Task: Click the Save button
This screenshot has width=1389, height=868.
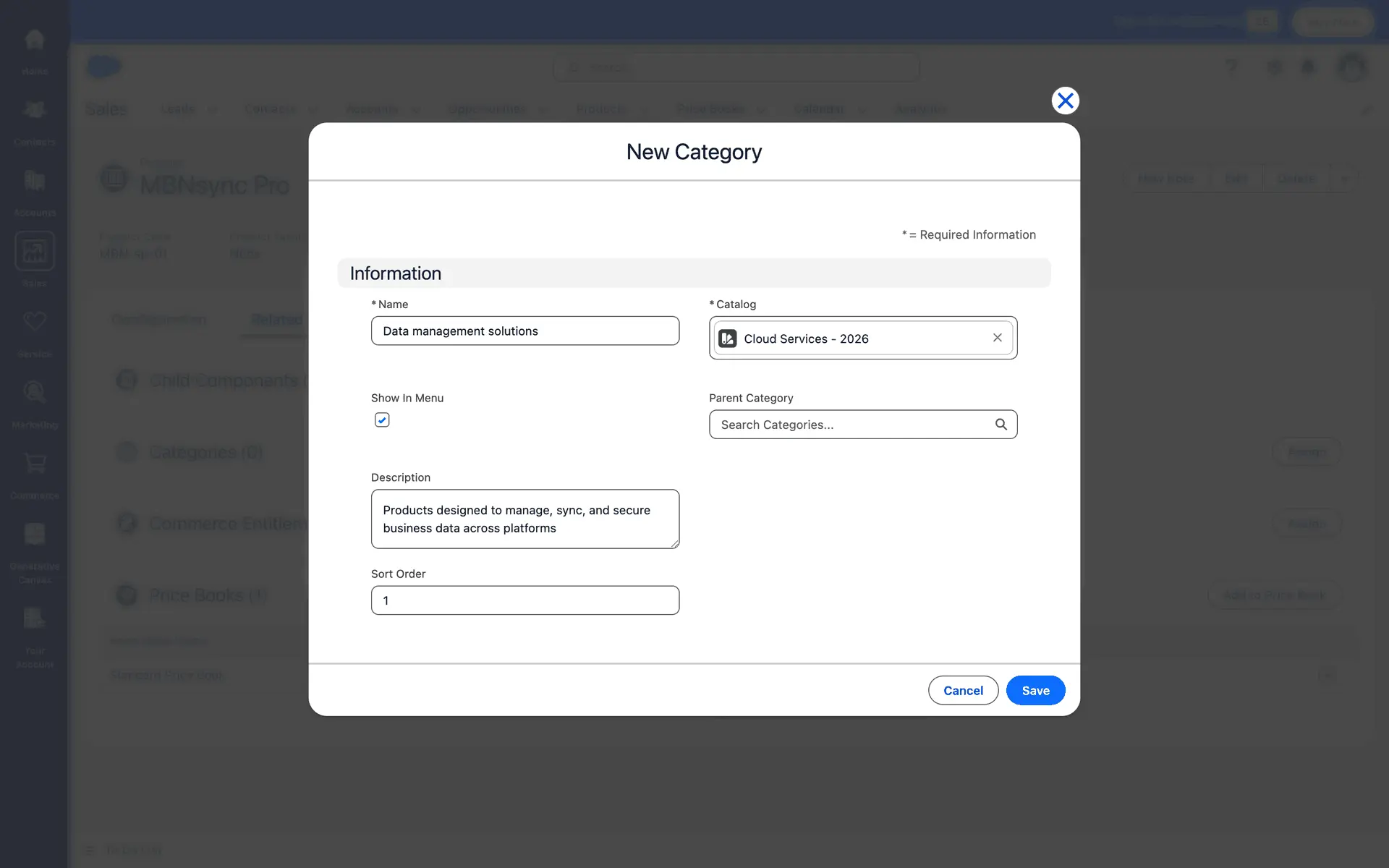Action: pos(1035,691)
